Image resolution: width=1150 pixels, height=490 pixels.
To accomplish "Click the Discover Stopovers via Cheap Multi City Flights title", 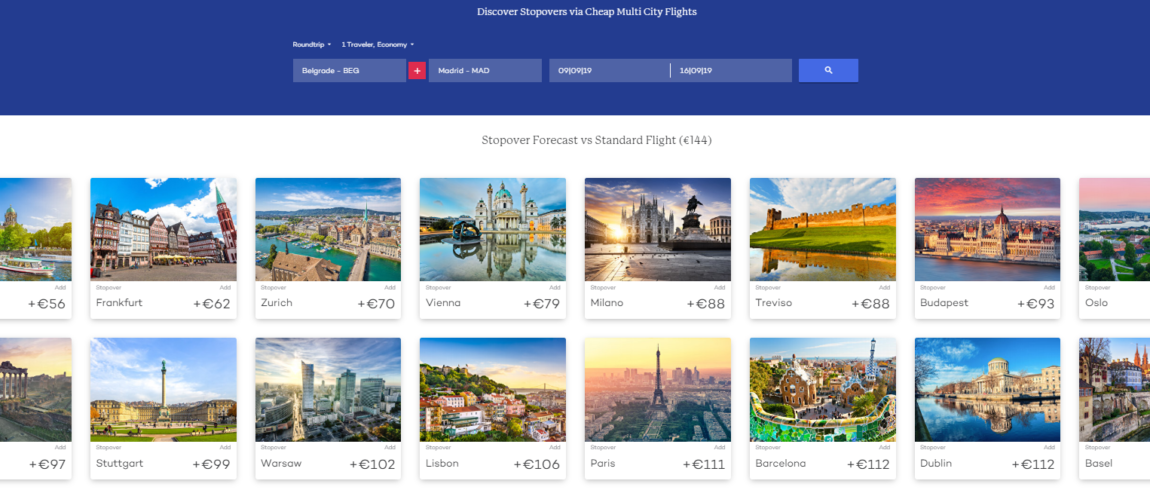I will coord(587,12).
